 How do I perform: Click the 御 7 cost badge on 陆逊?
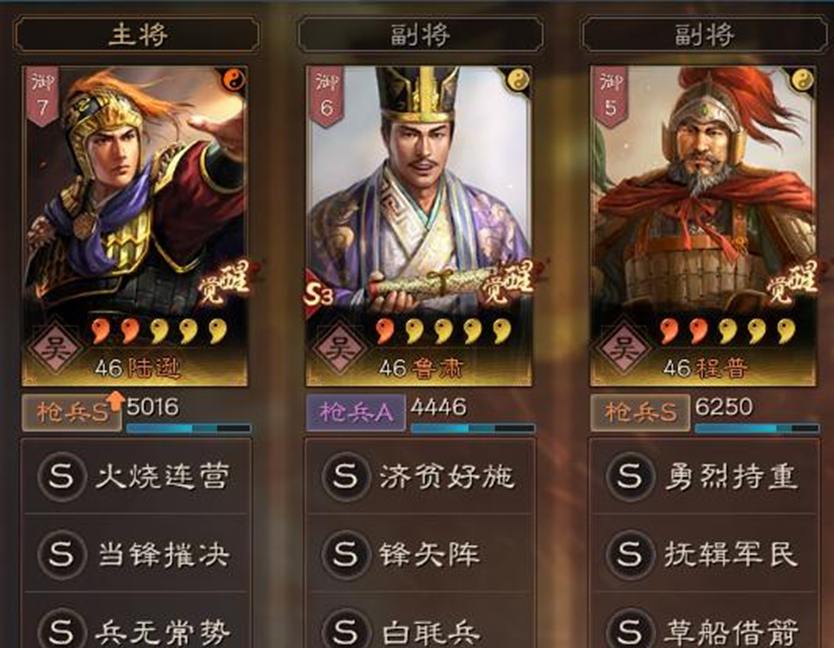click(x=41, y=97)
